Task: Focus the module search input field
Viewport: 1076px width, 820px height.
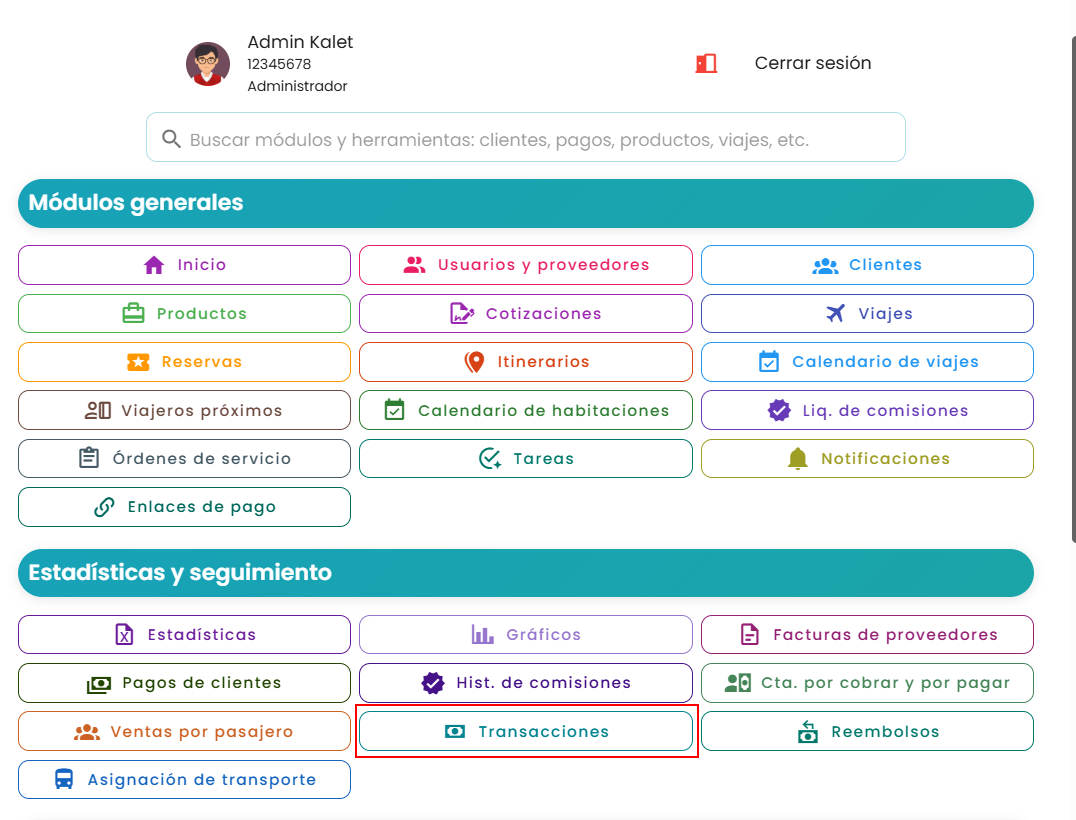Action: pos(526,137)
